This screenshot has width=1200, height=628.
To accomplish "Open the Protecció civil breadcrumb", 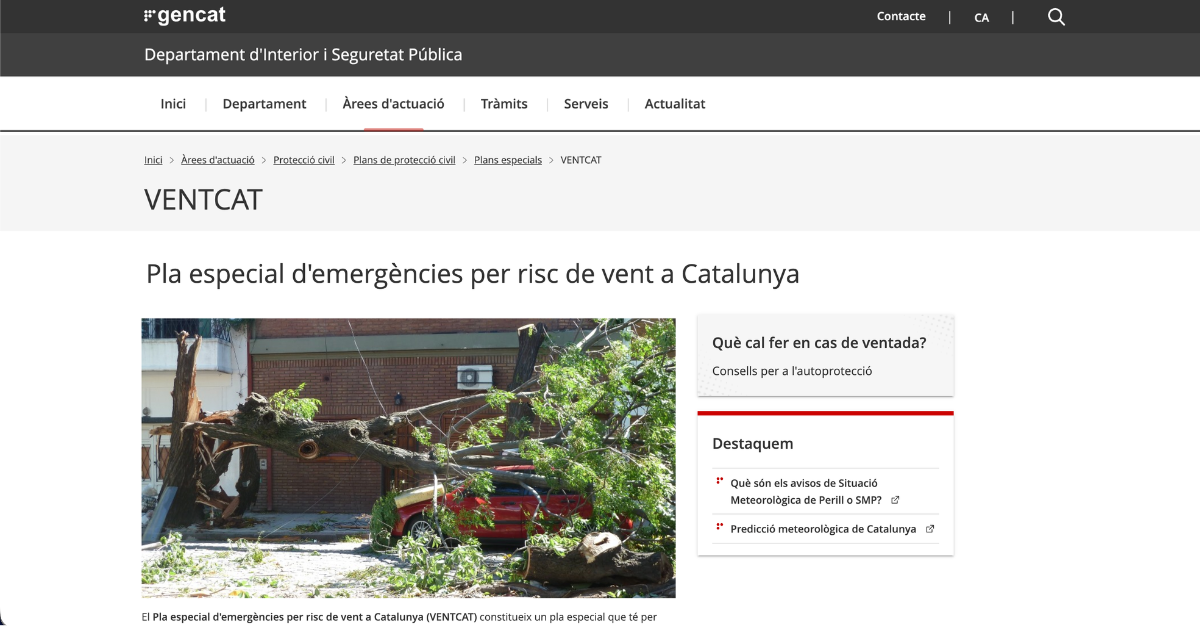I will tap(304, 160).
